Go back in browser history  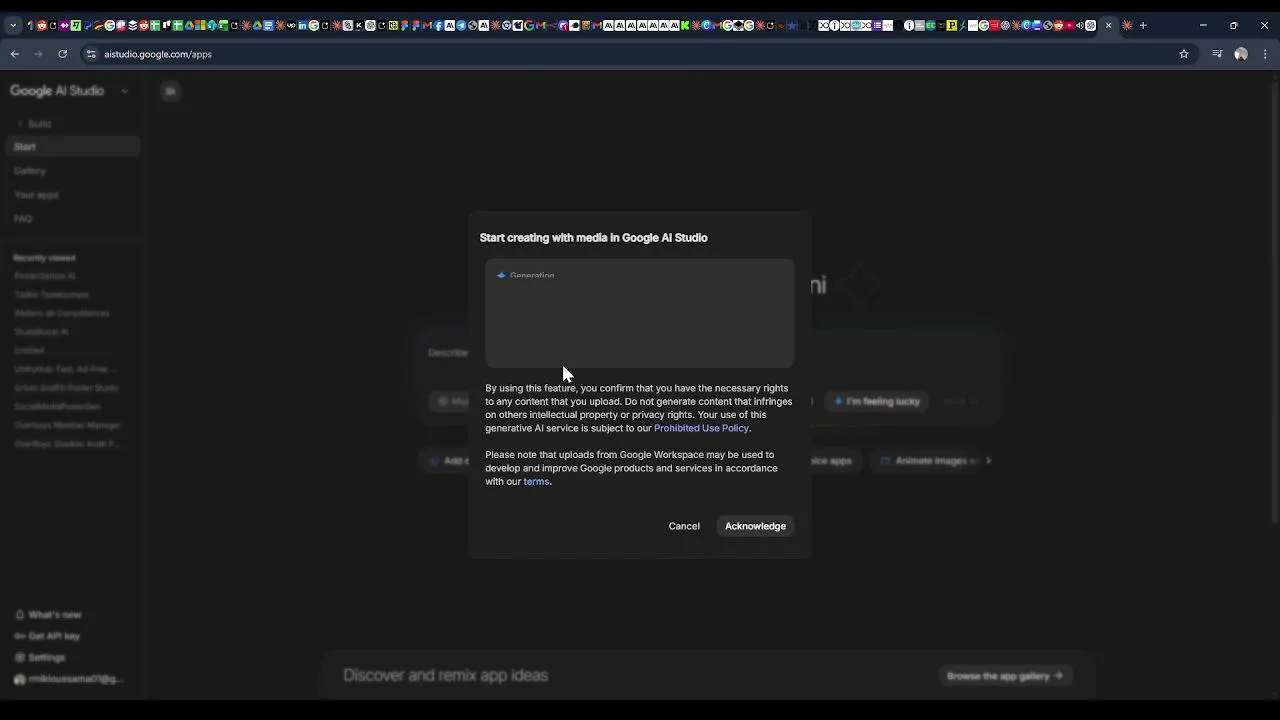coord(15,54)
